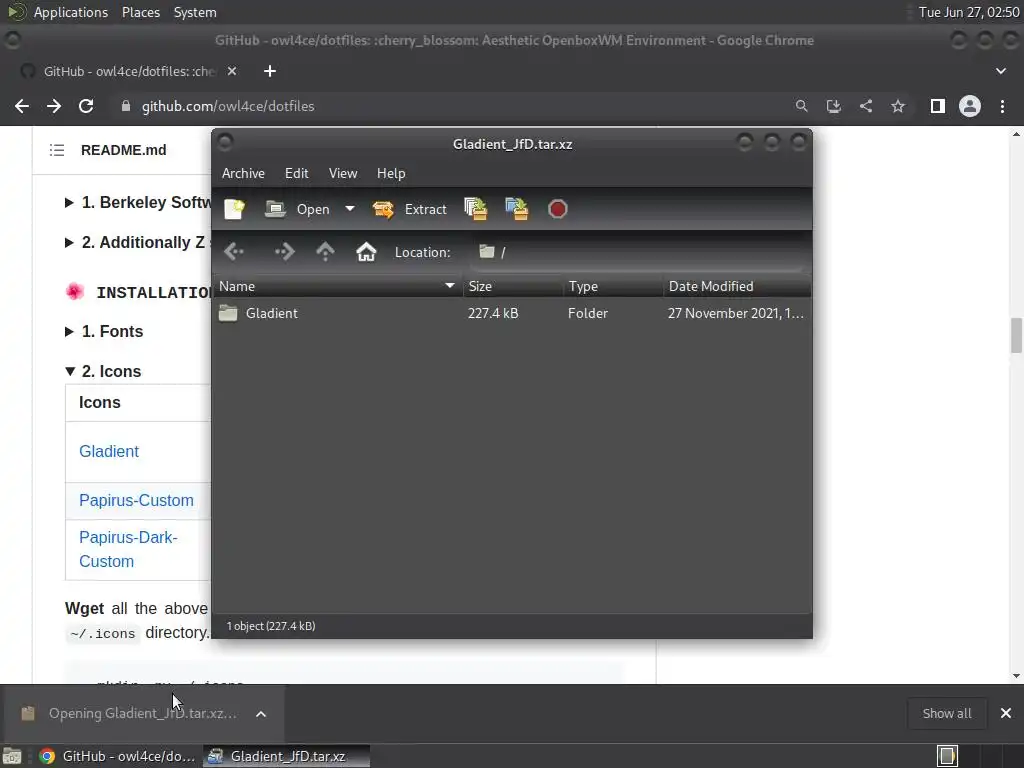1024x768 pixels.
Task: Click the 27 November 2021 date cell
Action: (x=735, y=313)
